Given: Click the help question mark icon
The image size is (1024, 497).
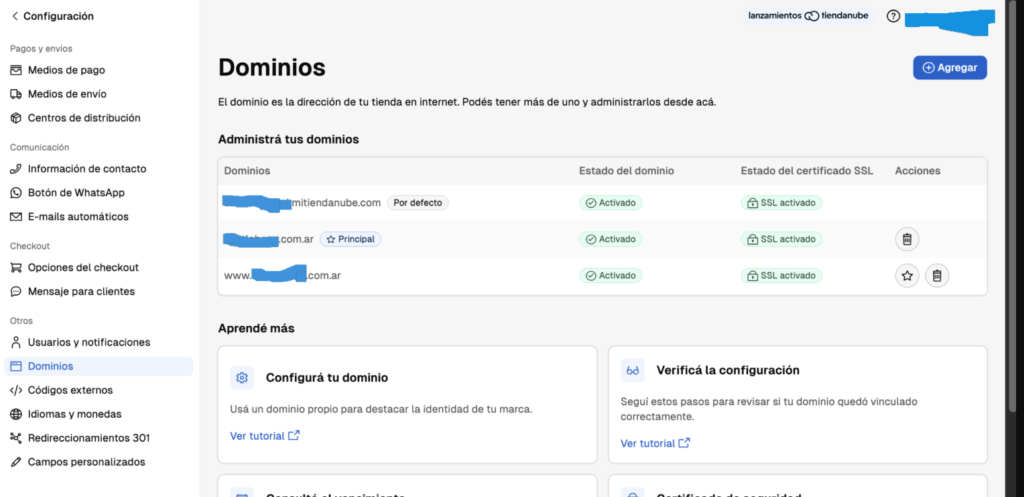Looking at the screenshot, I should 893,16.
